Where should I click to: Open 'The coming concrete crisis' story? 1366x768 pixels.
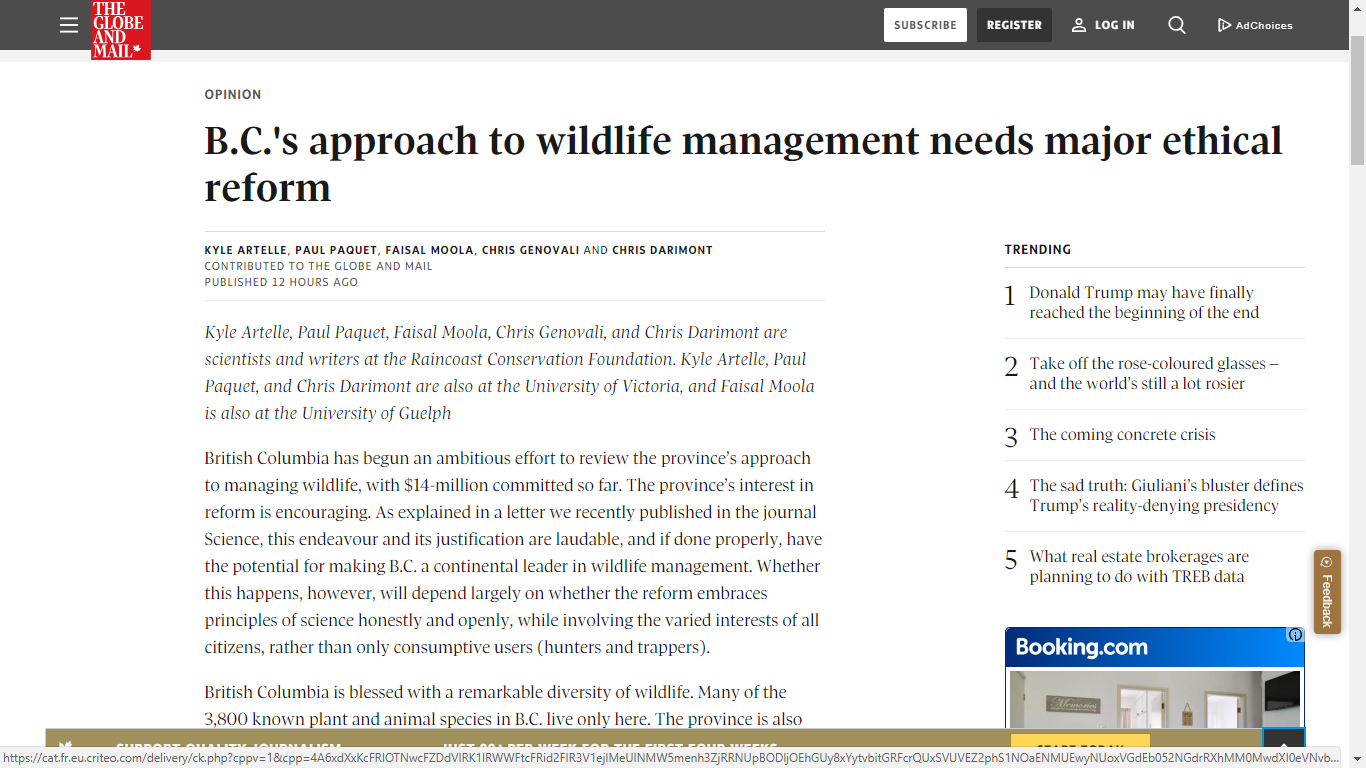(x=1123, y=434)
